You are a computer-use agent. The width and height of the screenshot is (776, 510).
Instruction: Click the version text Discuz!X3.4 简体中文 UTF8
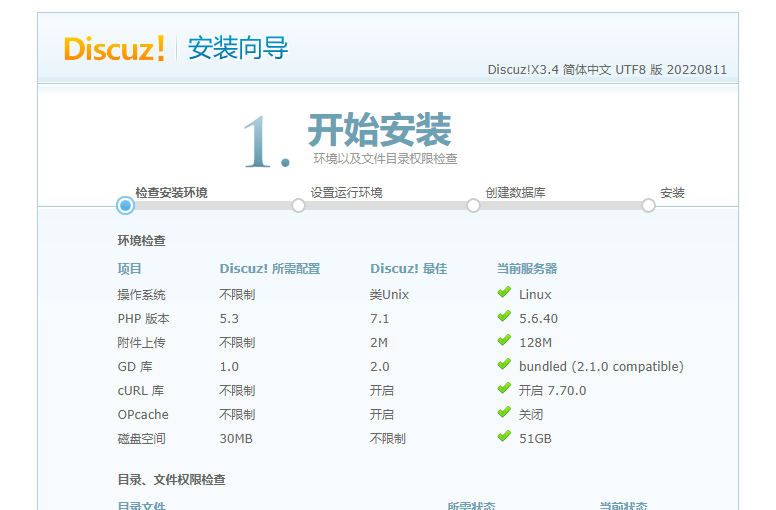tap(607, 70)
